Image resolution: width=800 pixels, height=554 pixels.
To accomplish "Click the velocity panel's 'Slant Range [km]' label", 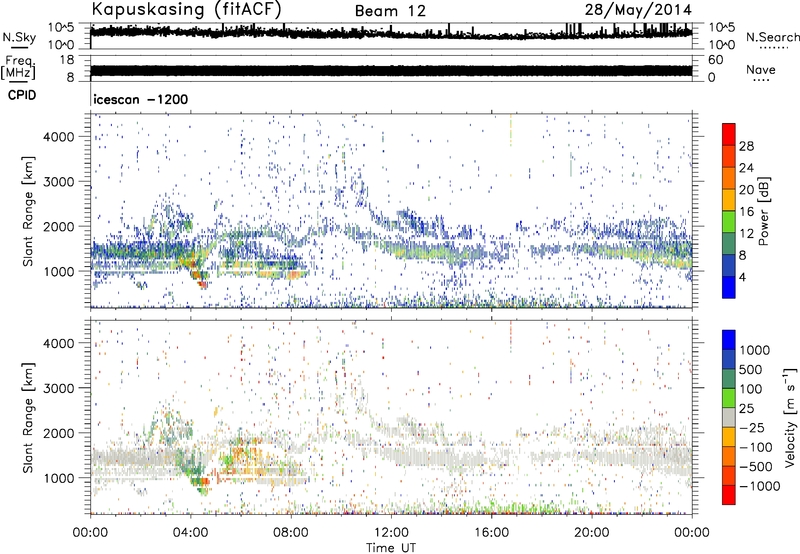I will pos(28,417).
